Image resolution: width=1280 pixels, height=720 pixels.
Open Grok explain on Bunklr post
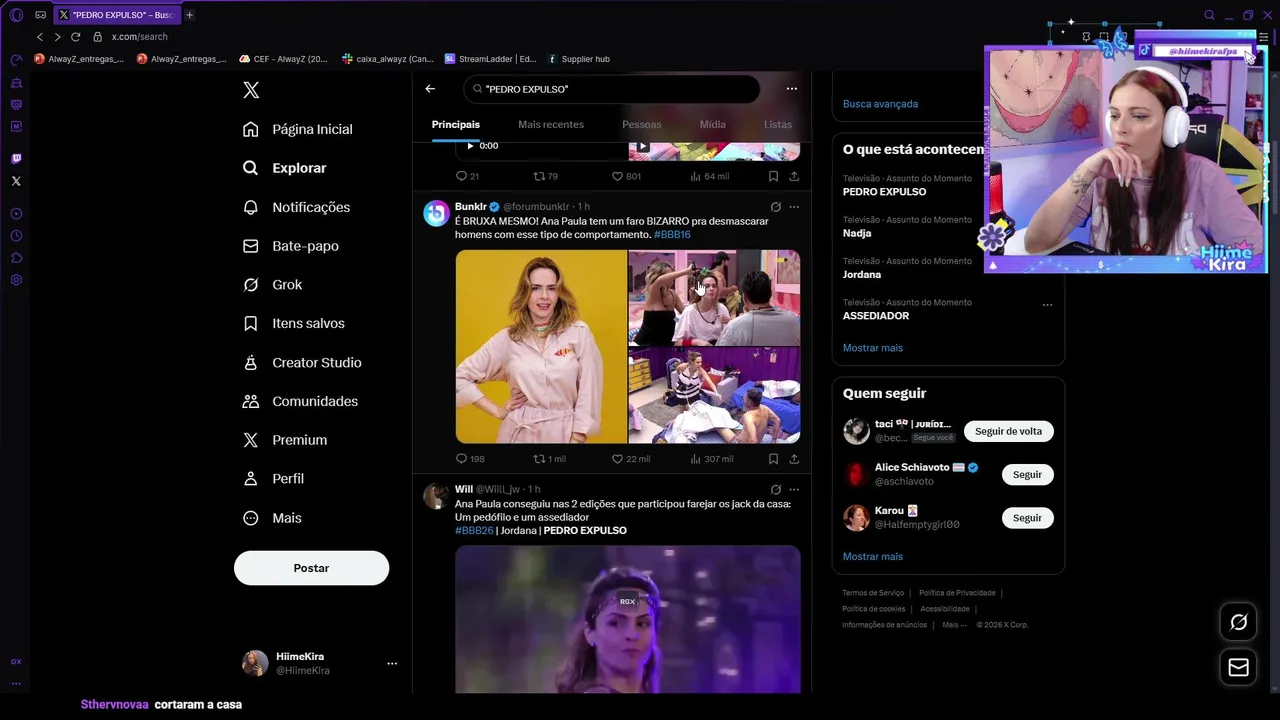point(775,207)
